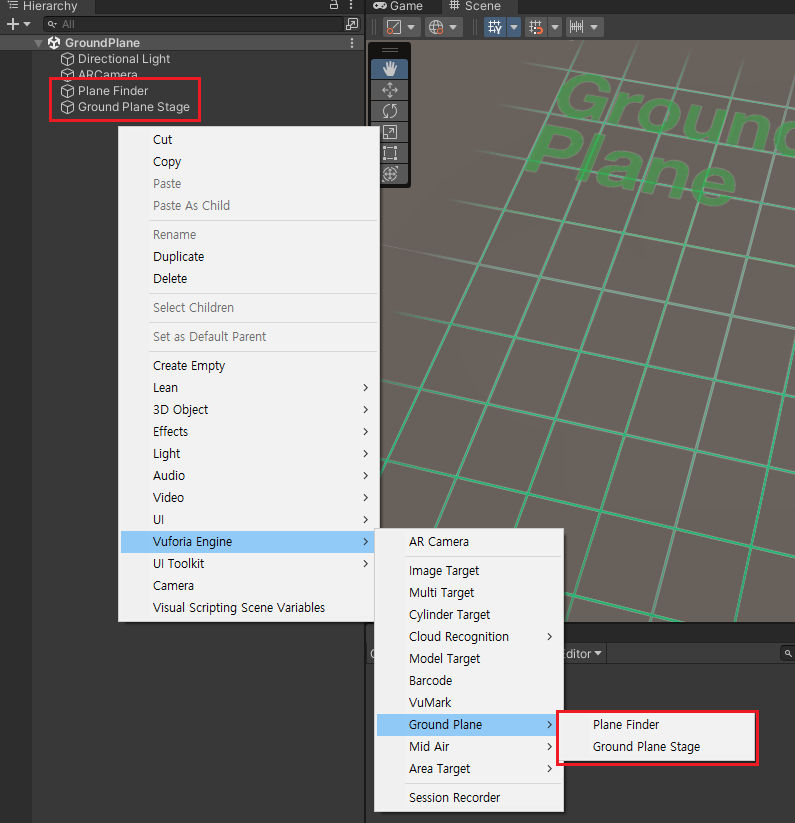
Task: Click the search-by-type icon beside Hierarchy search
Action: pyautogui.click(x=352, y=24)
